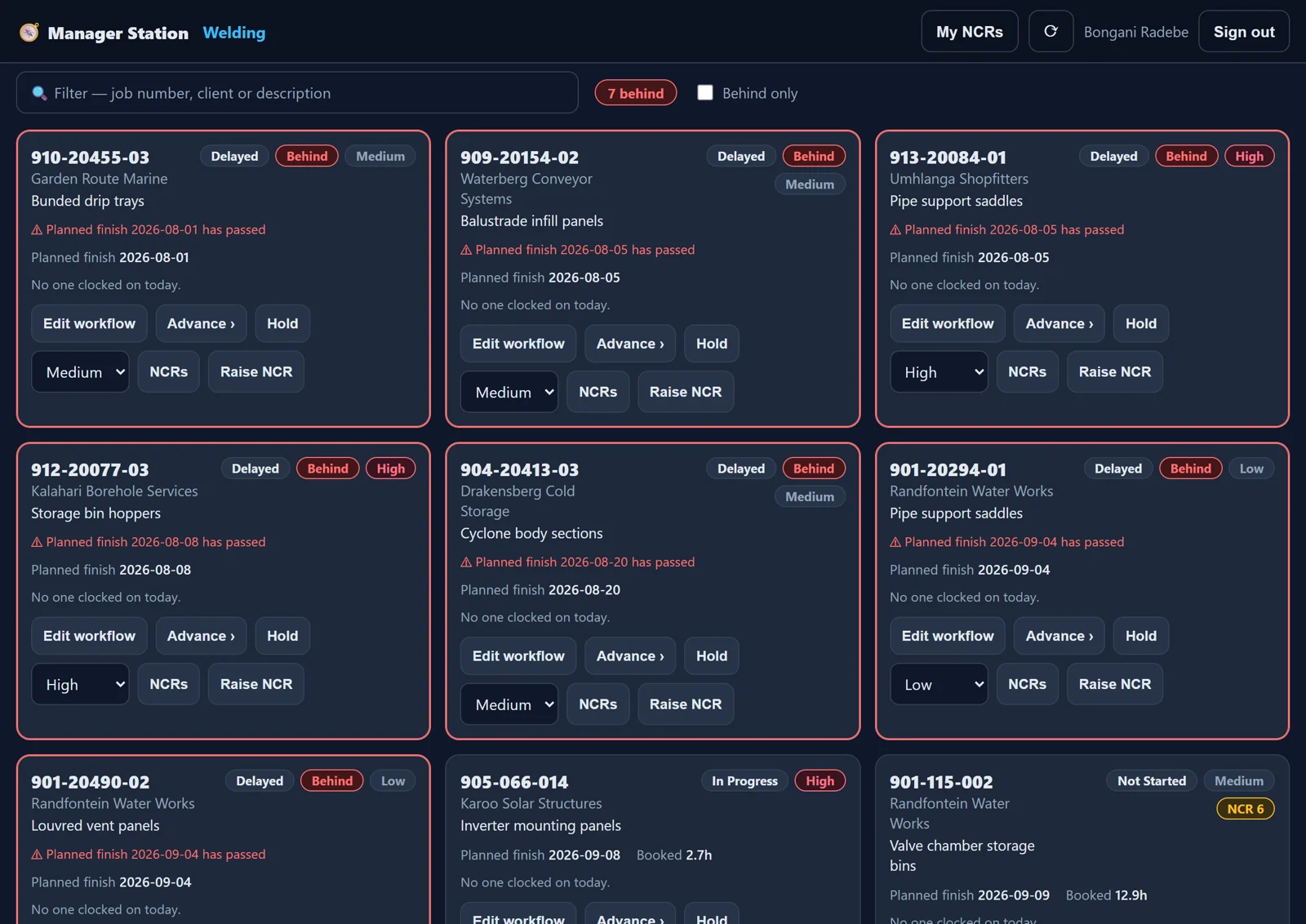Focus the job filter input field
This screenshot has width=1306, height=924.
(x=297, y=93)
